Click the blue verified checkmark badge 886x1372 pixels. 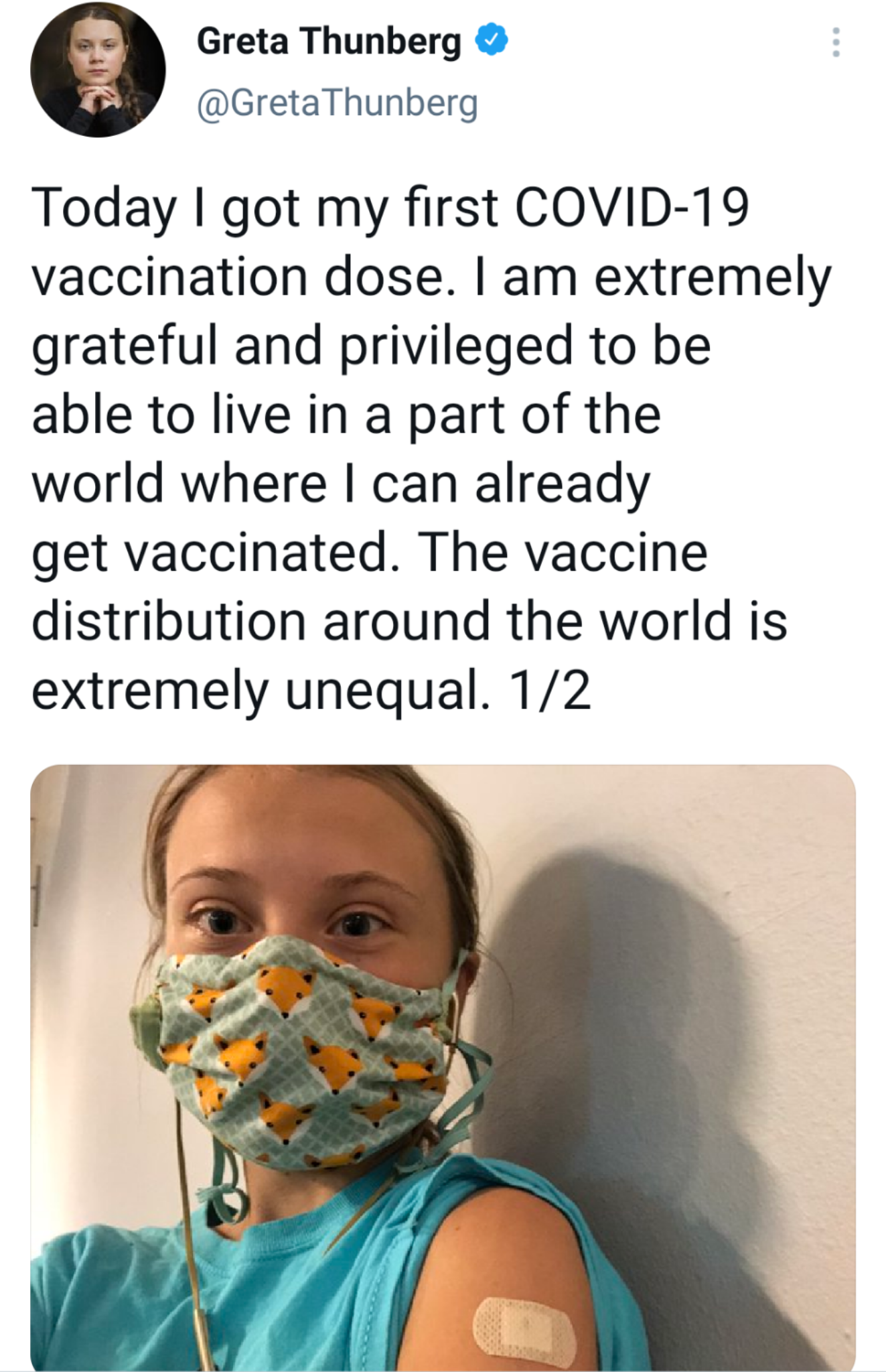(x=492, y=41)
